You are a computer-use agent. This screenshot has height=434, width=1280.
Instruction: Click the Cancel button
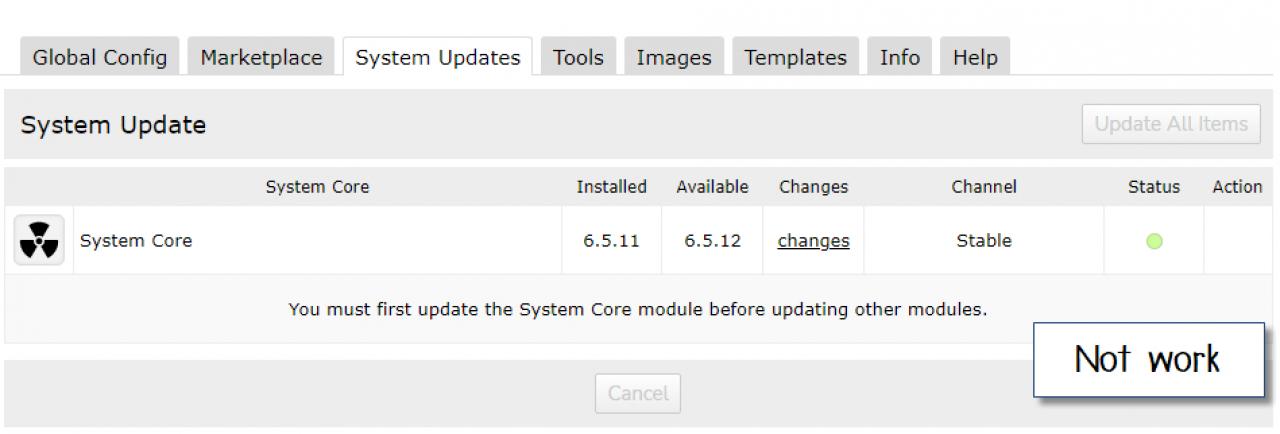pyautogui.click(x=638, y=393)
